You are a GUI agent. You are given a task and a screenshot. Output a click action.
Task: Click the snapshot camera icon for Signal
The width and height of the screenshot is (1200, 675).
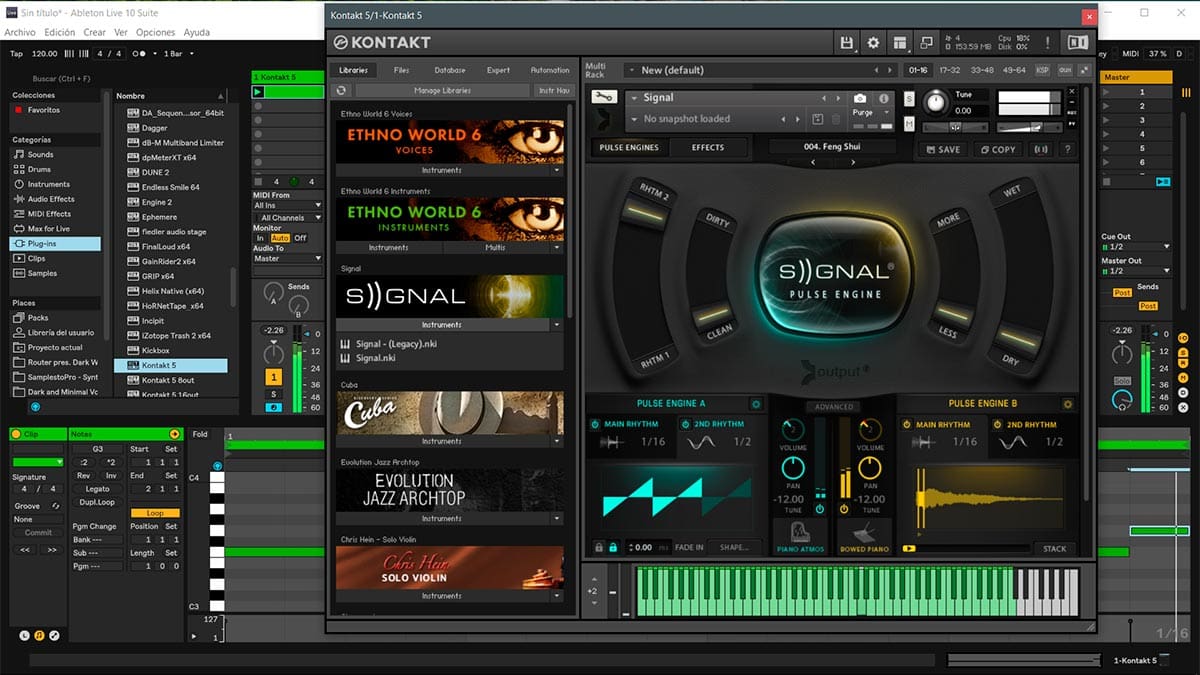860,98
